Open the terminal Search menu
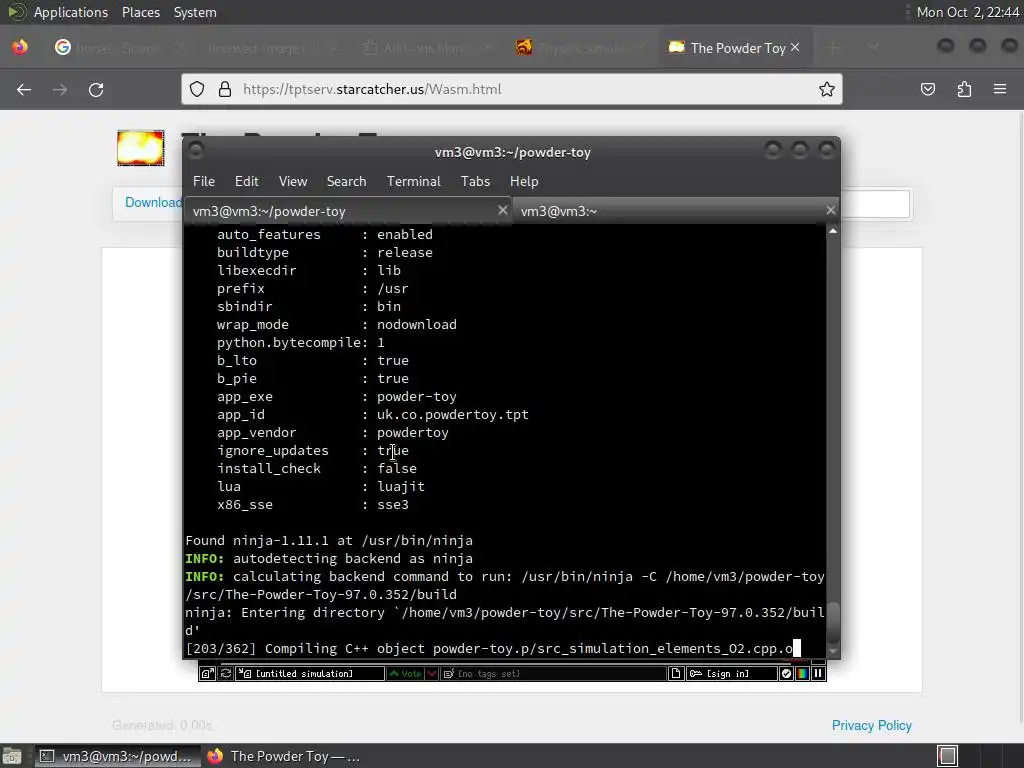This screenshot has width=1024, height=768. [x=346, y=181]
